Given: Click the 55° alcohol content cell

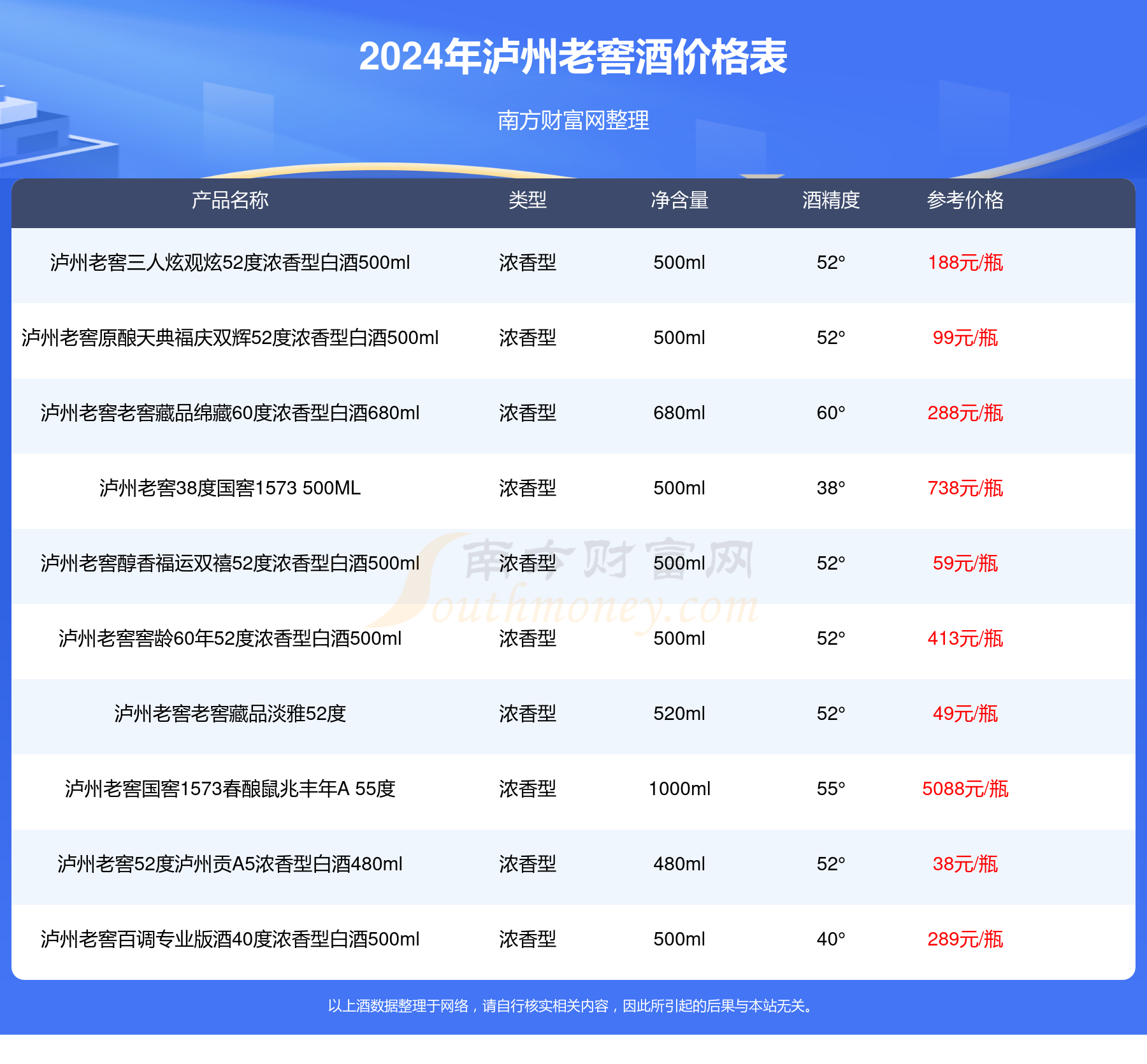Looking at the screenshot, I should [831, 789].
